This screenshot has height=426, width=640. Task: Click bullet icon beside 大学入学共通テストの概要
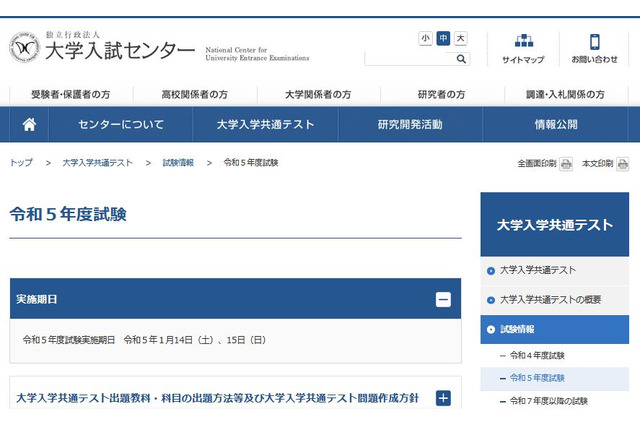[491, 300]
